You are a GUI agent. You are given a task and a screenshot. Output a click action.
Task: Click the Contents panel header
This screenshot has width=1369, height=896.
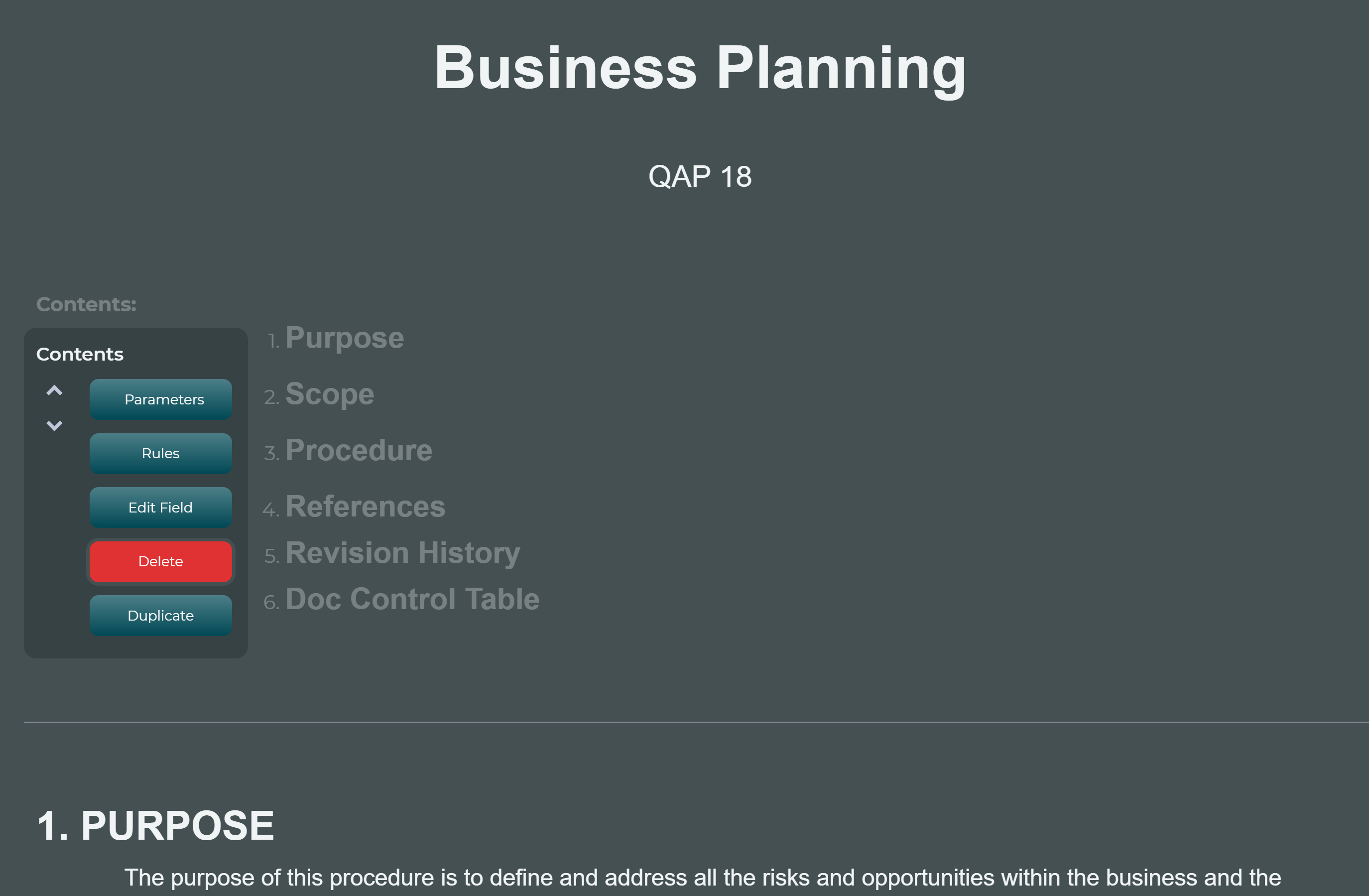(x=80, y=354)
